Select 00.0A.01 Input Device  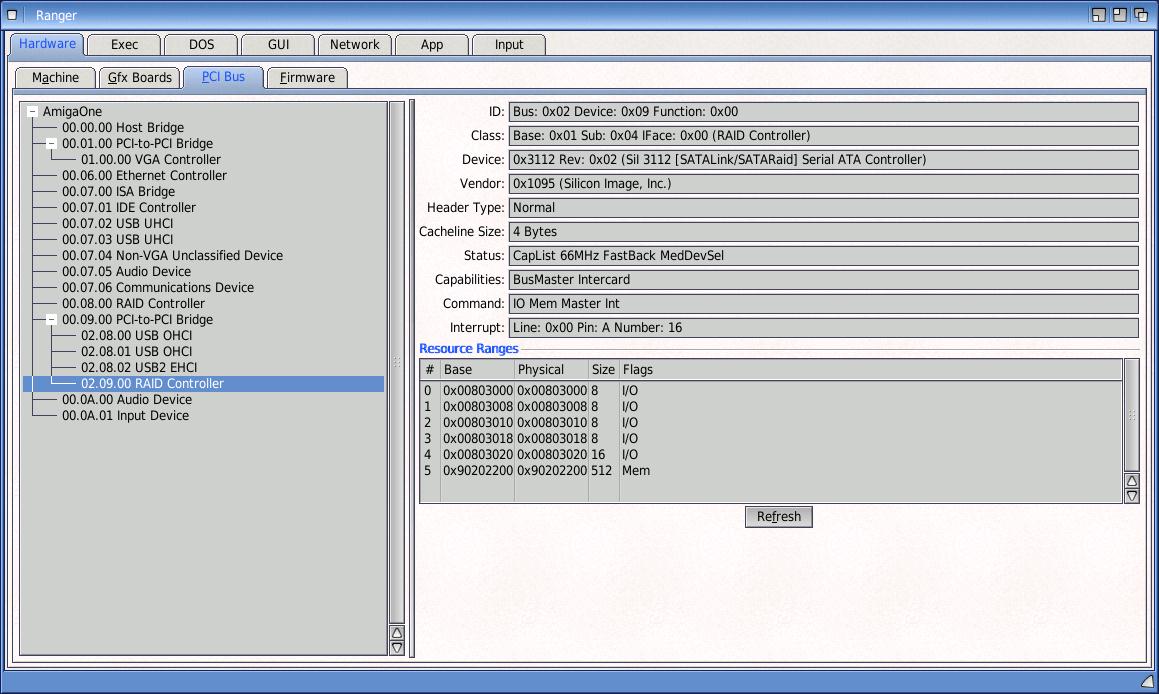click(125, 416)
